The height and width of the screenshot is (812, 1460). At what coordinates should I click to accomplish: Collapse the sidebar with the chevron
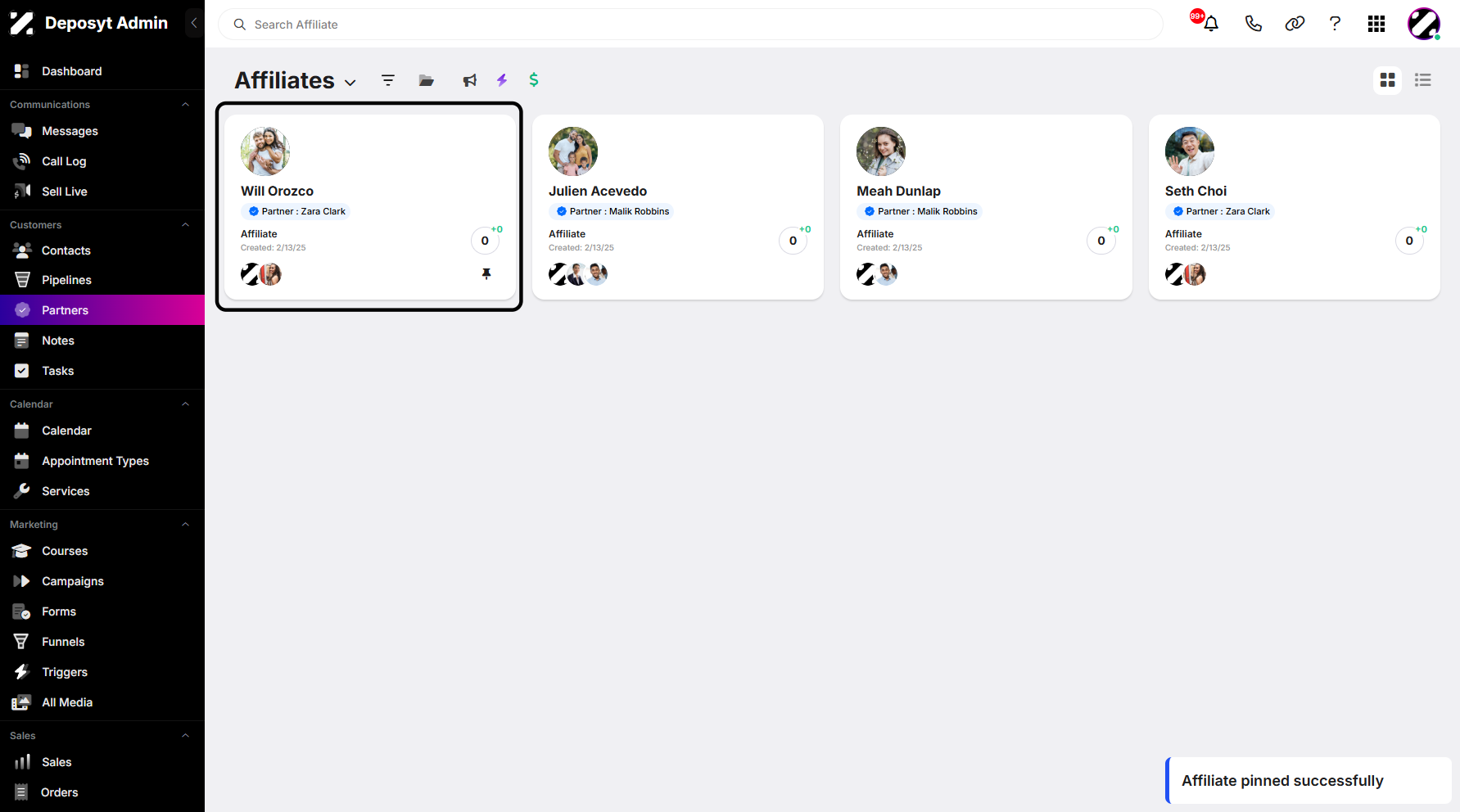point(194,23)
